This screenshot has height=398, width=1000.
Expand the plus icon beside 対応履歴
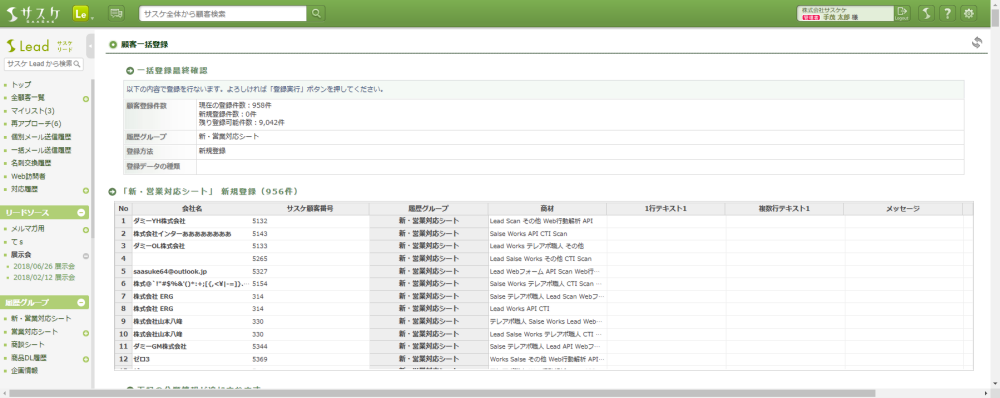coord(85,190)
